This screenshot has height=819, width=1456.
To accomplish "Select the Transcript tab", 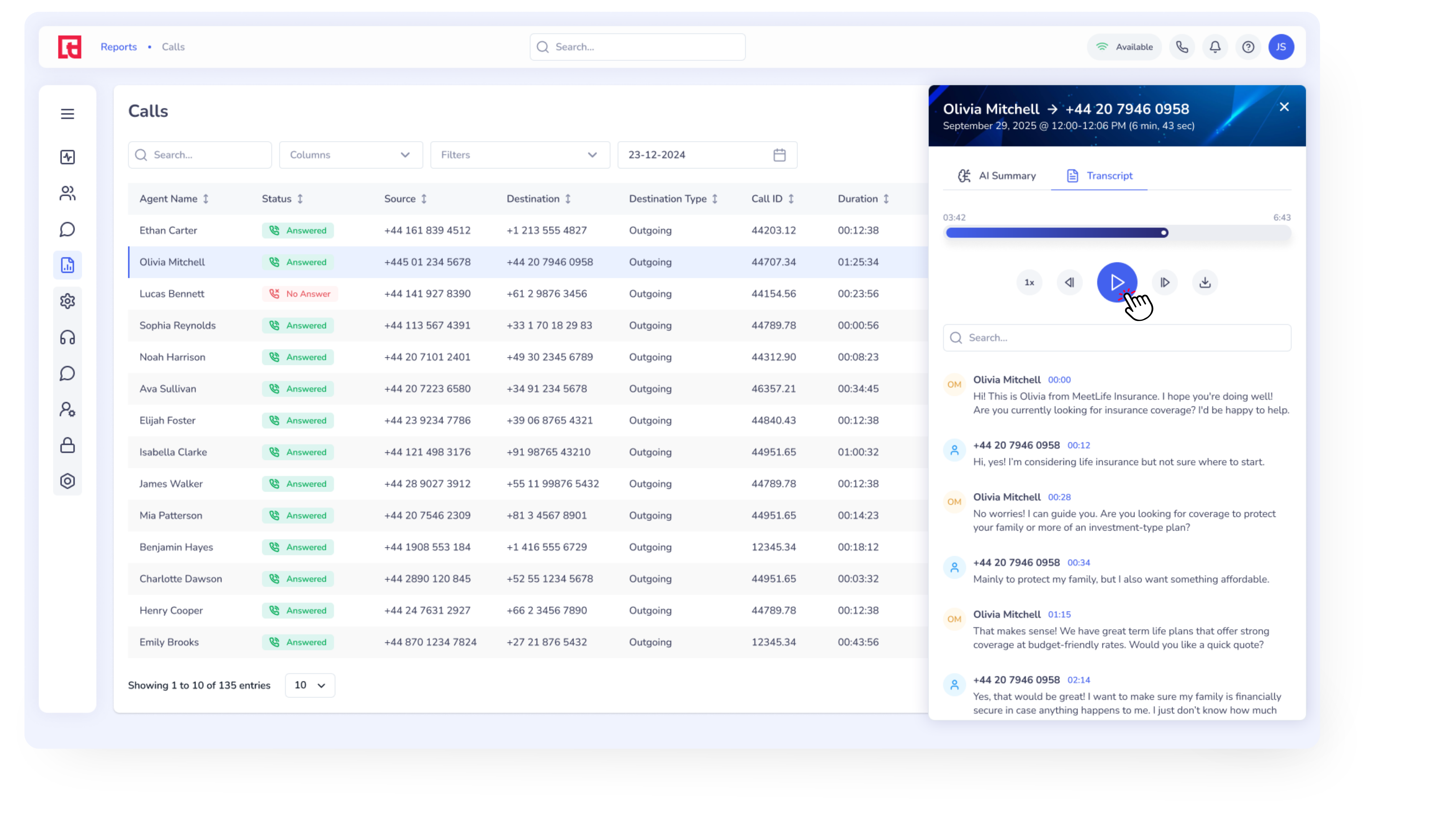I will pos(1099,176).
